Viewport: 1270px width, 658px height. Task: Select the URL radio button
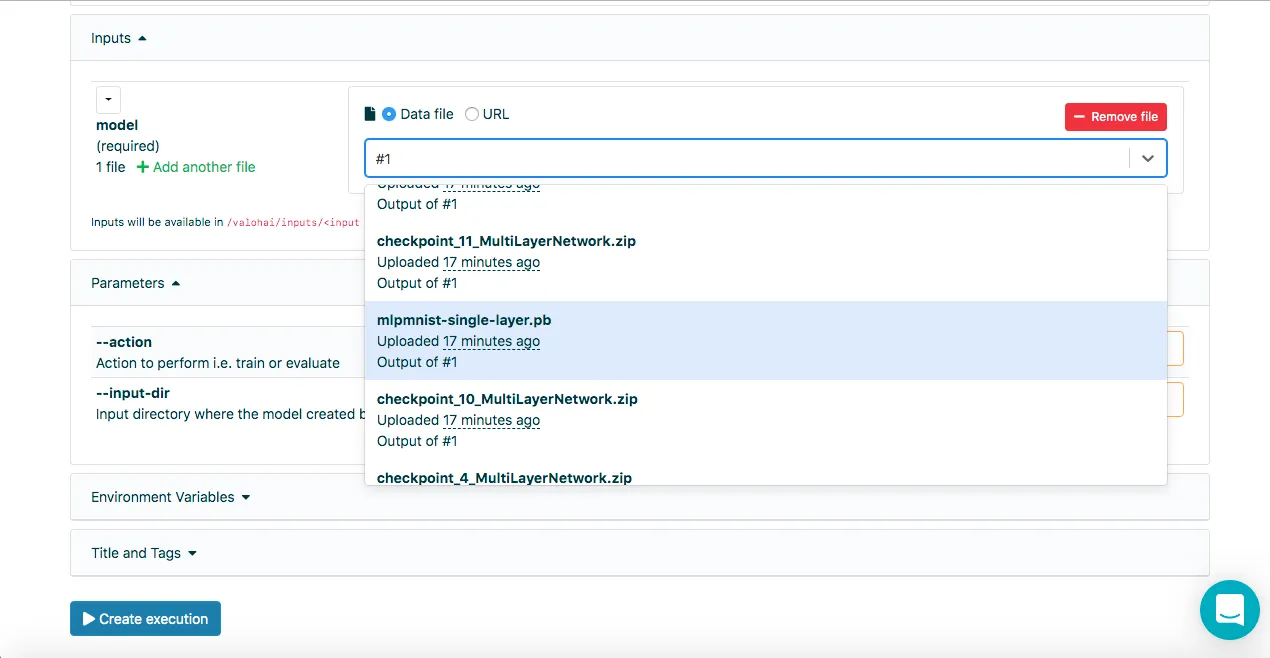(472, 114)
